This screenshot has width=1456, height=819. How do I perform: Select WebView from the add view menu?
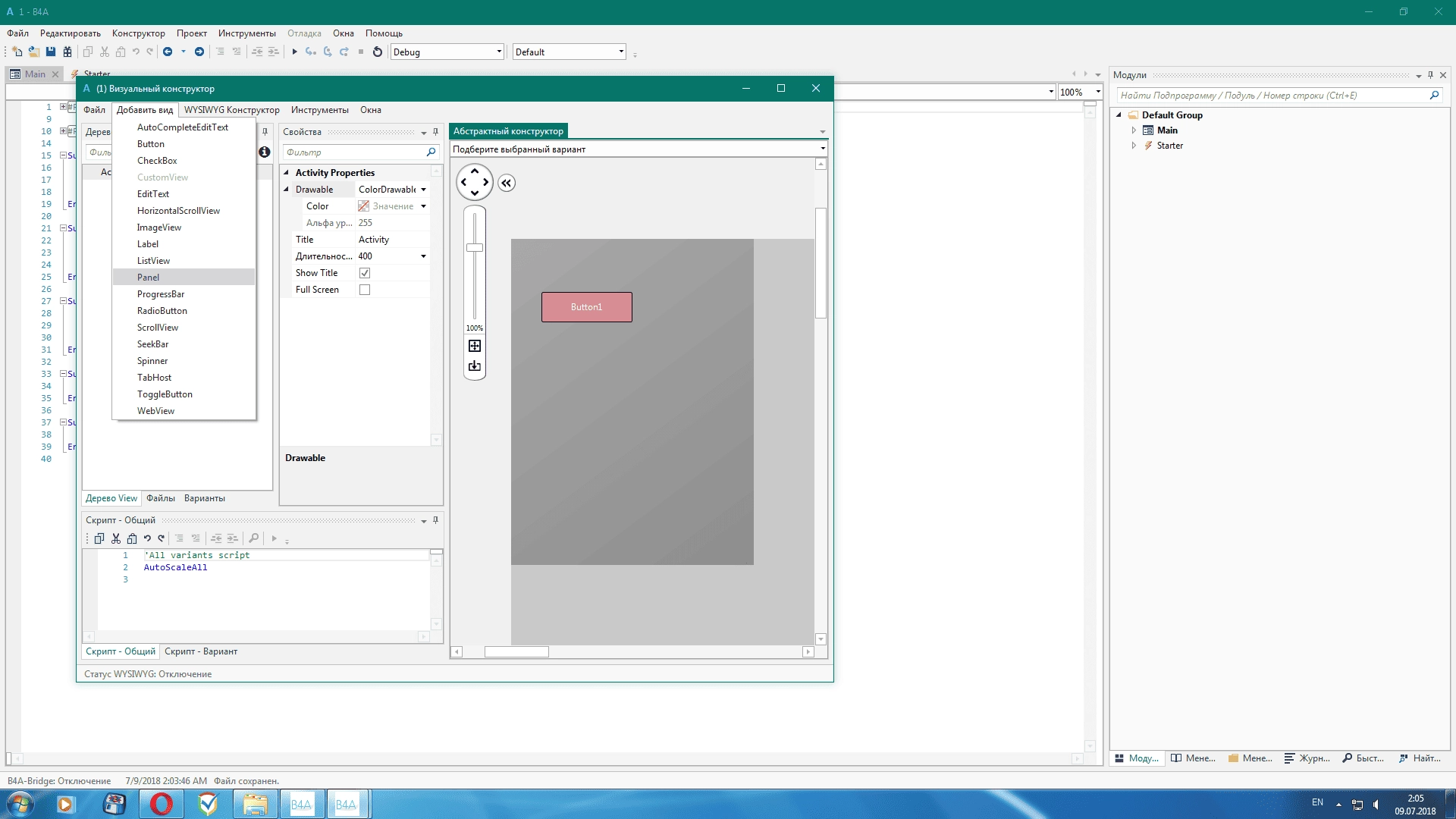tap(184, 411)
